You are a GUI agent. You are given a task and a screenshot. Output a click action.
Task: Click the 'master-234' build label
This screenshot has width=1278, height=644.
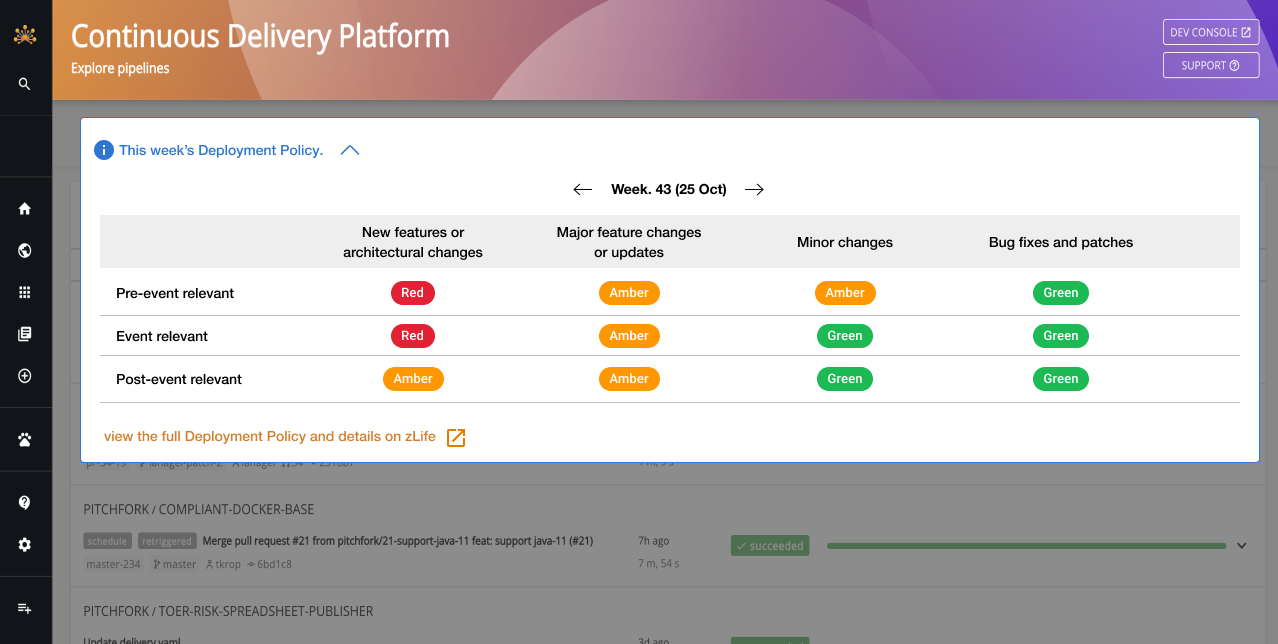pyautogui.click(x=114, y=564)
